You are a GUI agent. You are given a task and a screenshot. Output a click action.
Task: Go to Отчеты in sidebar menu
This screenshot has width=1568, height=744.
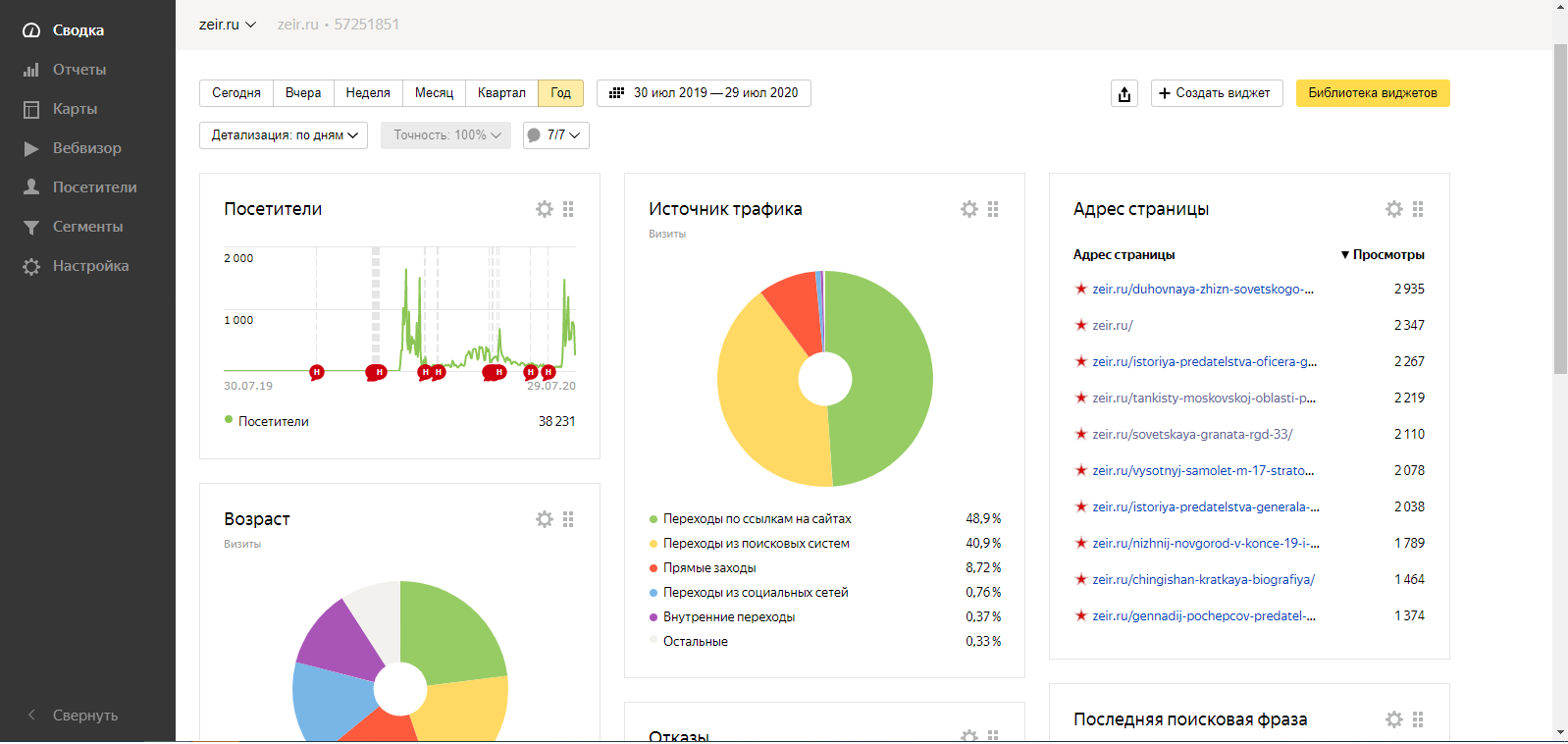pos(78,70)
